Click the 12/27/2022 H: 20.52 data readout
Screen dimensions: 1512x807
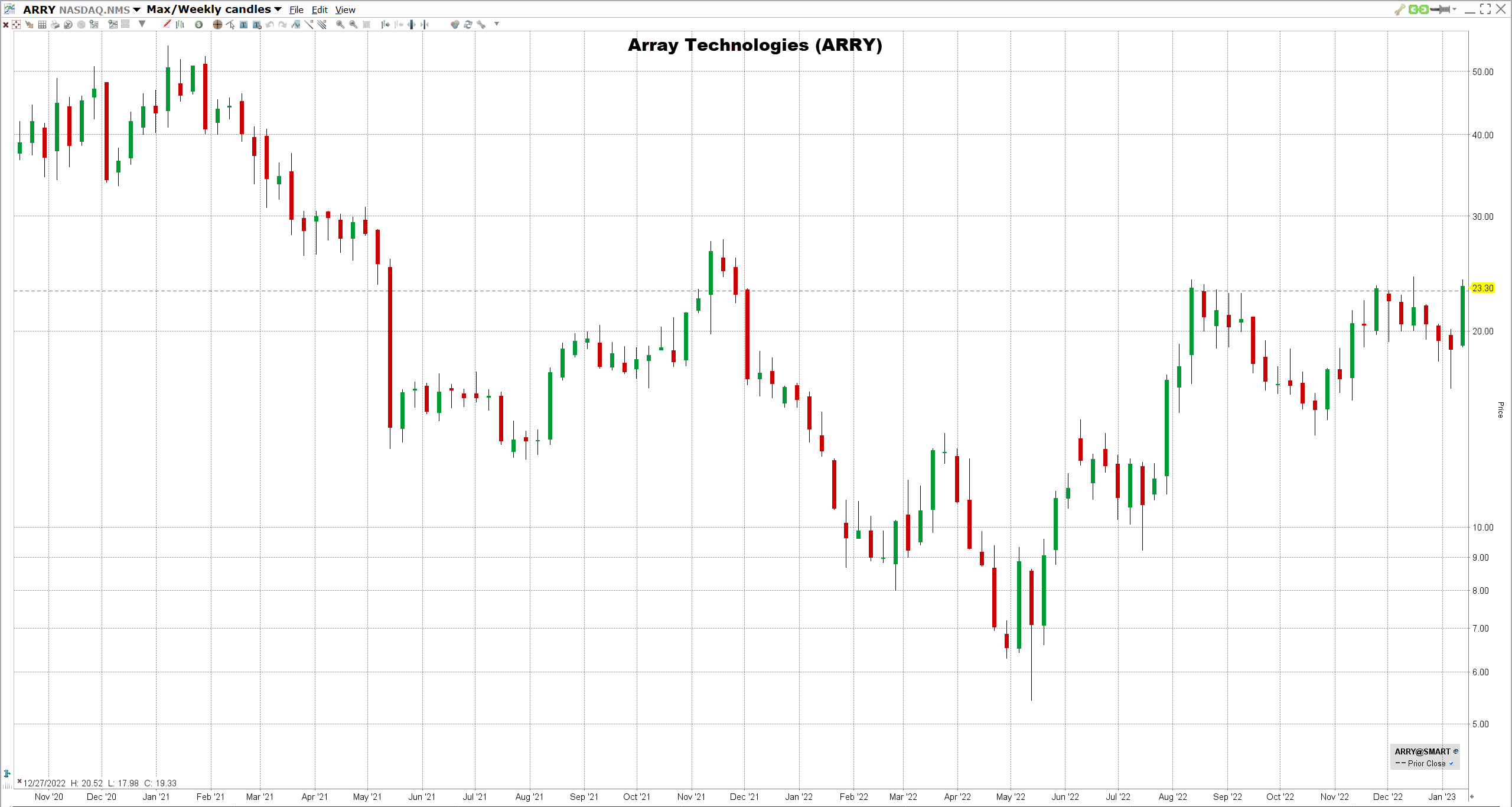(x=100, y=783)
